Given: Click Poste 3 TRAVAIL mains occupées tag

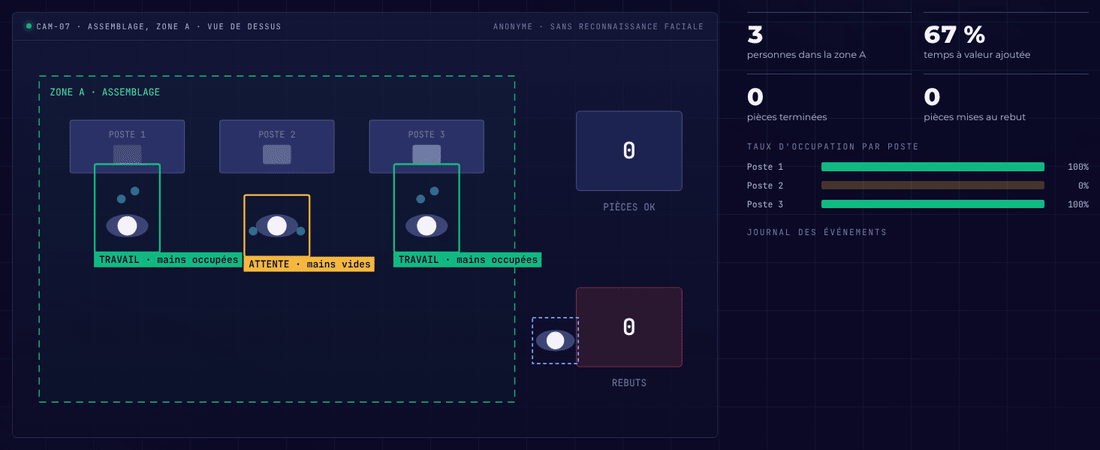Looking at the screenshot, I should pos(467,260).
